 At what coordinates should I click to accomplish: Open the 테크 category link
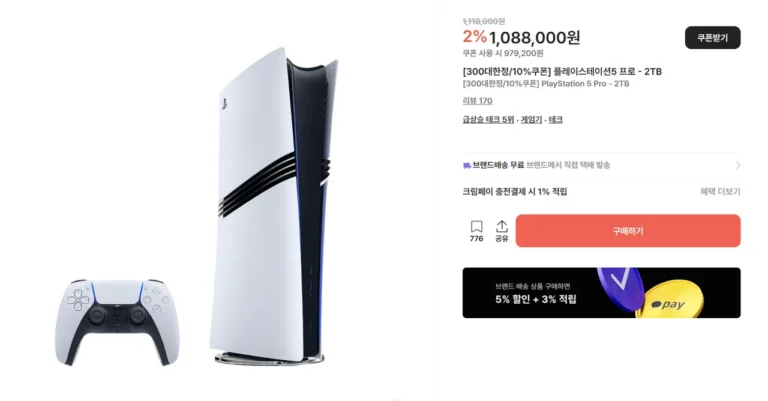pos(555,119)
